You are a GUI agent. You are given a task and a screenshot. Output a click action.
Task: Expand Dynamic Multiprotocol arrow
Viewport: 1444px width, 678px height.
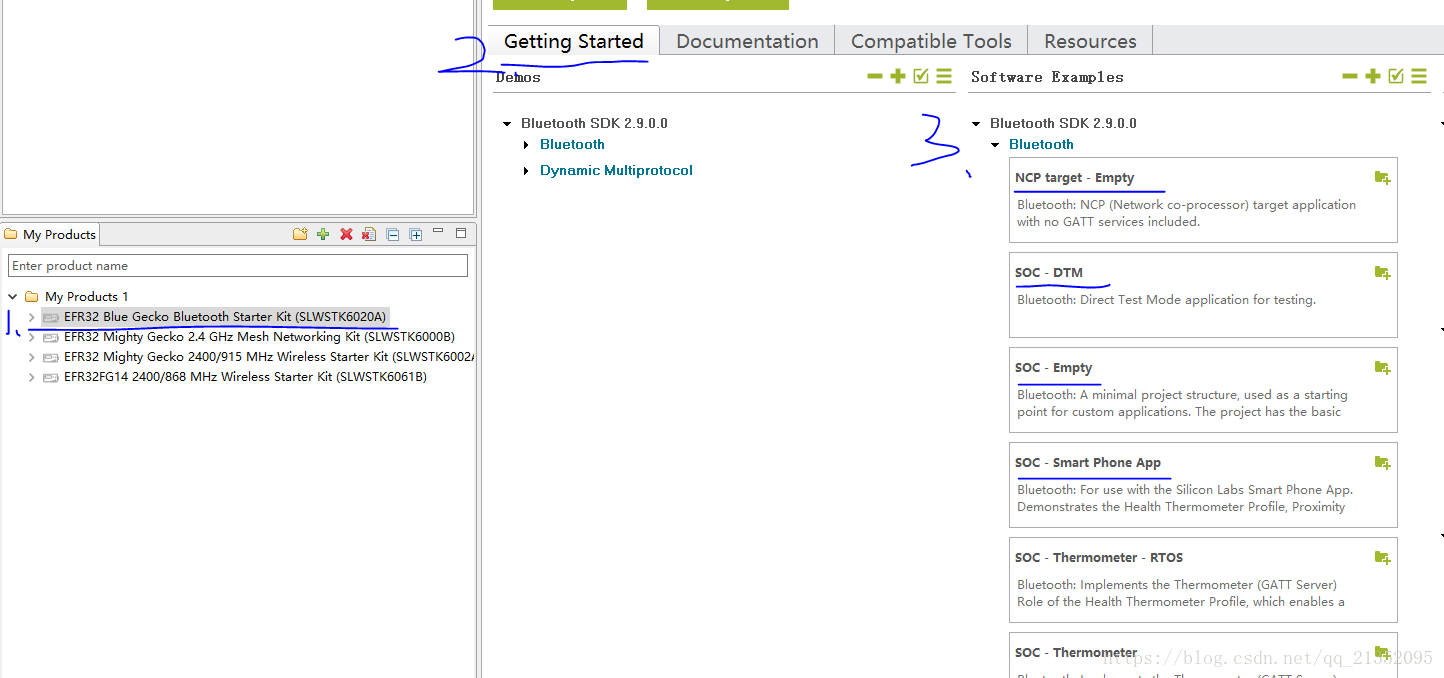tap(527, 171)
